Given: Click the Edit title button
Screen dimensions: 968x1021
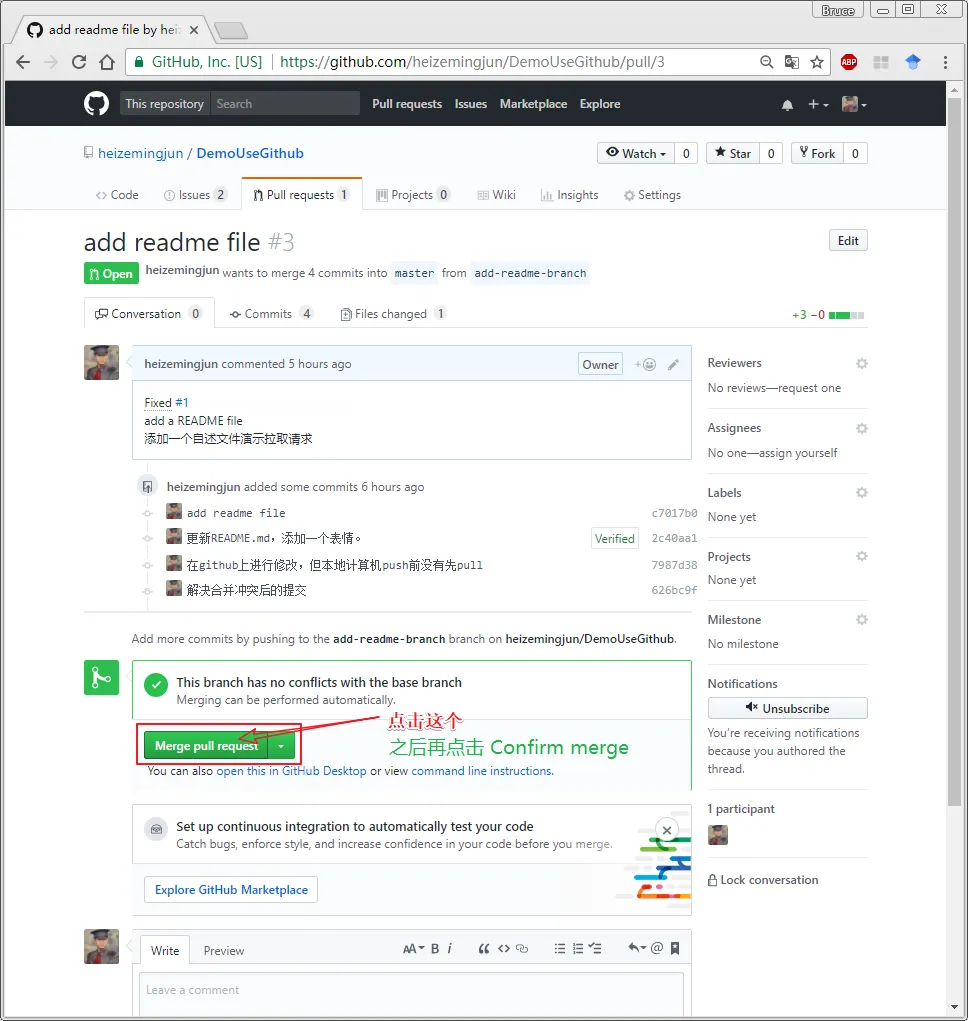Looking at the screenshot, I should pyautogui.click(x=848, y=240).
